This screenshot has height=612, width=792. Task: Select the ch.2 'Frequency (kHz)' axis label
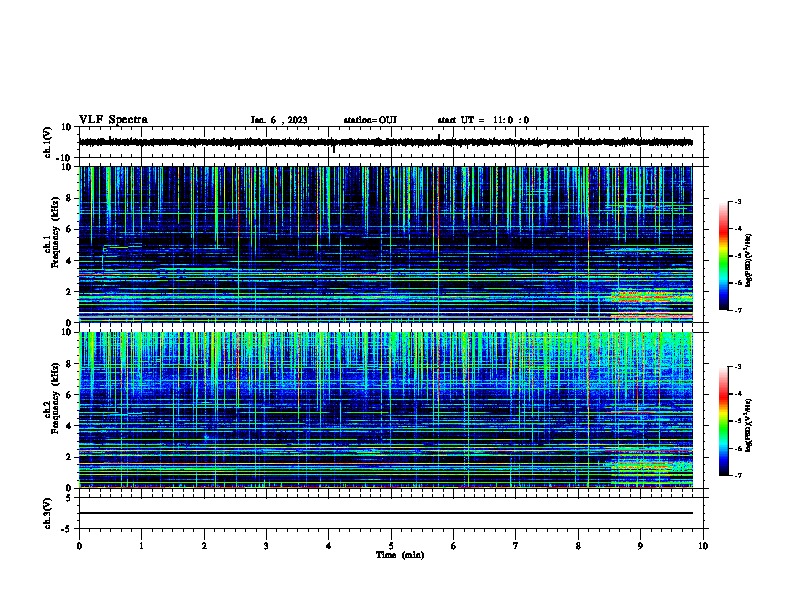coord(55,398)
